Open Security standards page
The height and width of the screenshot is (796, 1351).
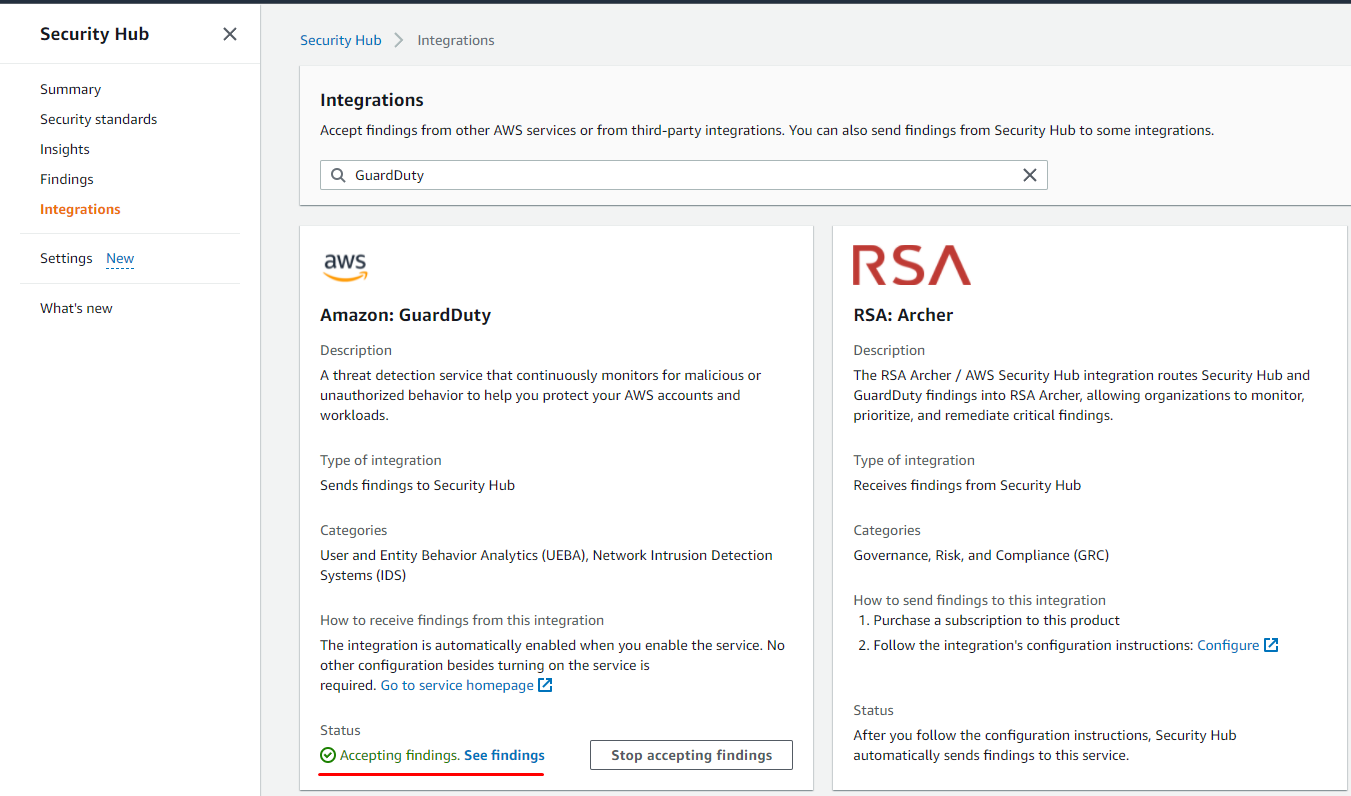tap(98, 119)
